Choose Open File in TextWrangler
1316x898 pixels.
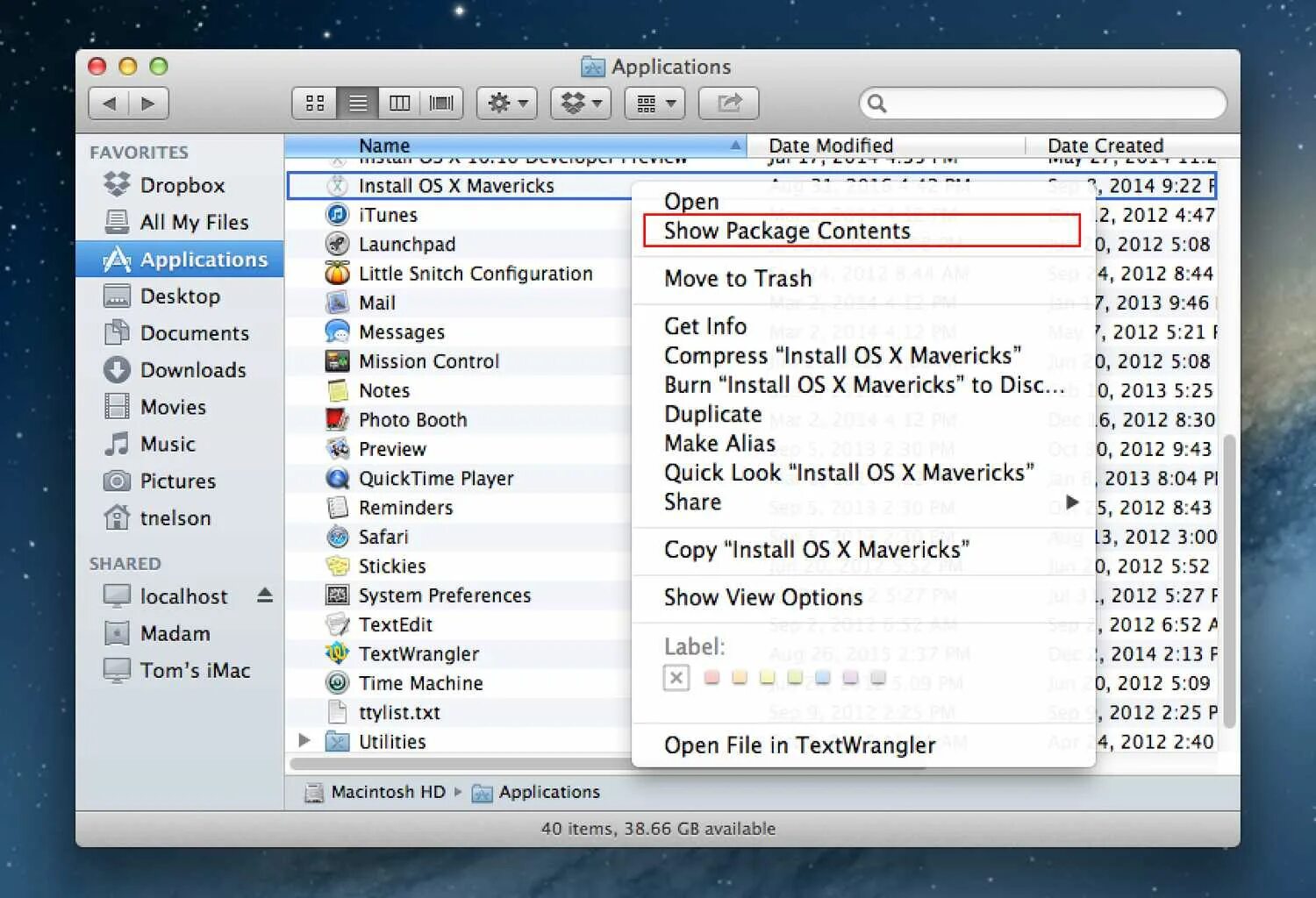click(863, 745)
